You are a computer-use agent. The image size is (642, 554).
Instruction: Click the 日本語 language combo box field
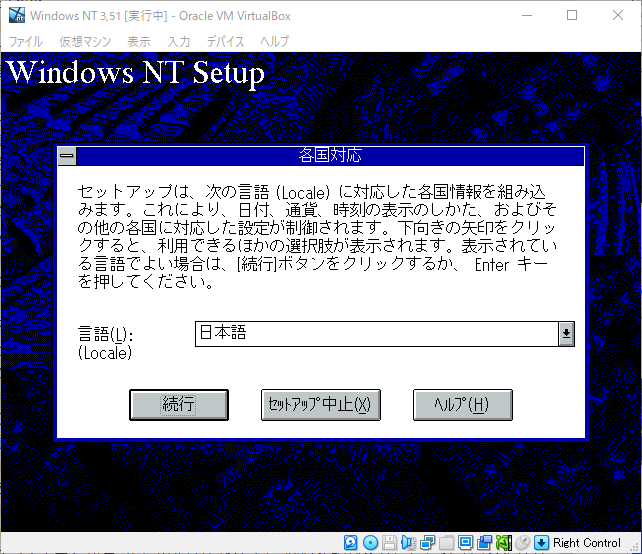pyautogui.click(x=377, y=334)
